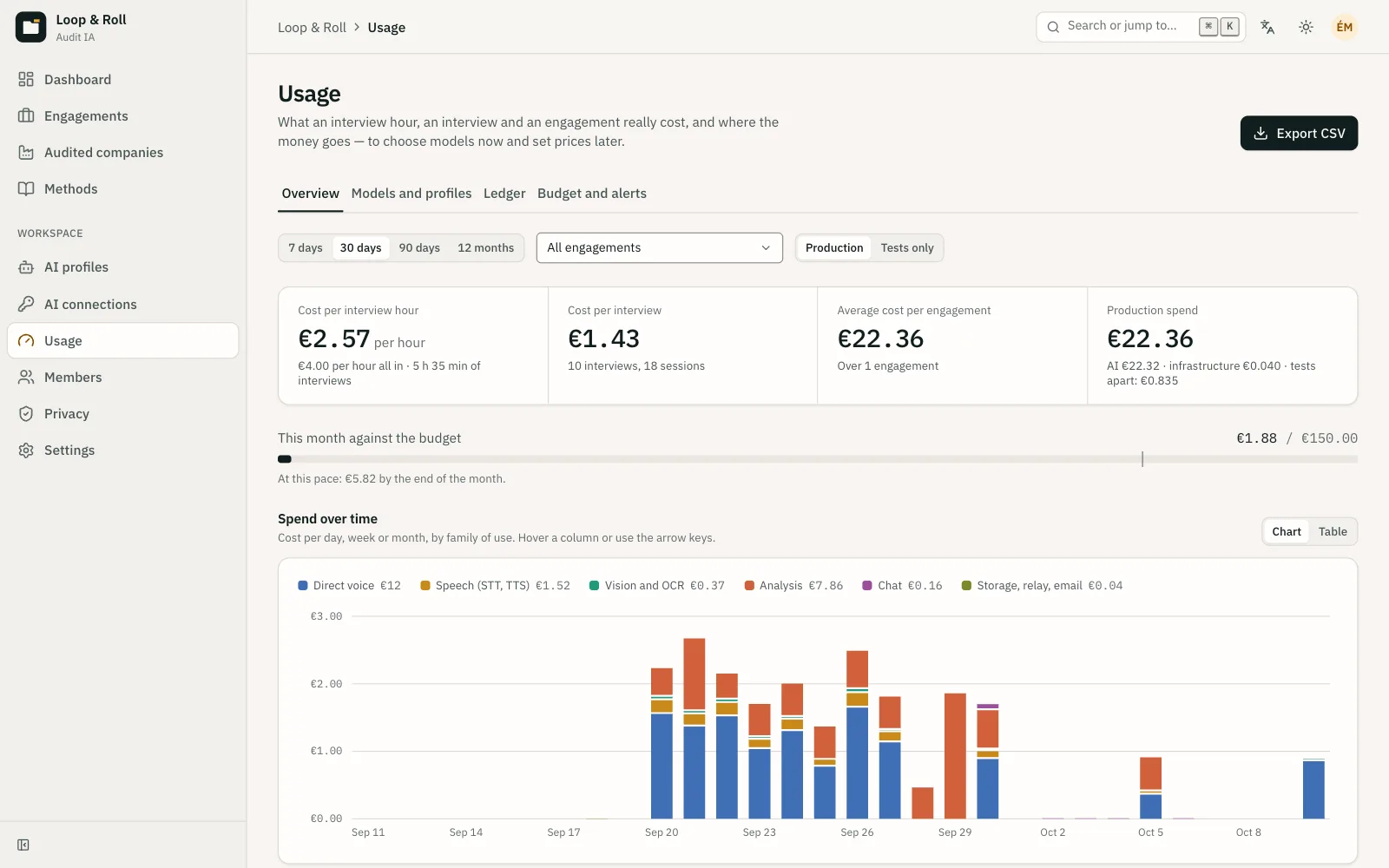Click the AI connections key icon
The height and width of the screenshot is (868, 1389).
26,304
